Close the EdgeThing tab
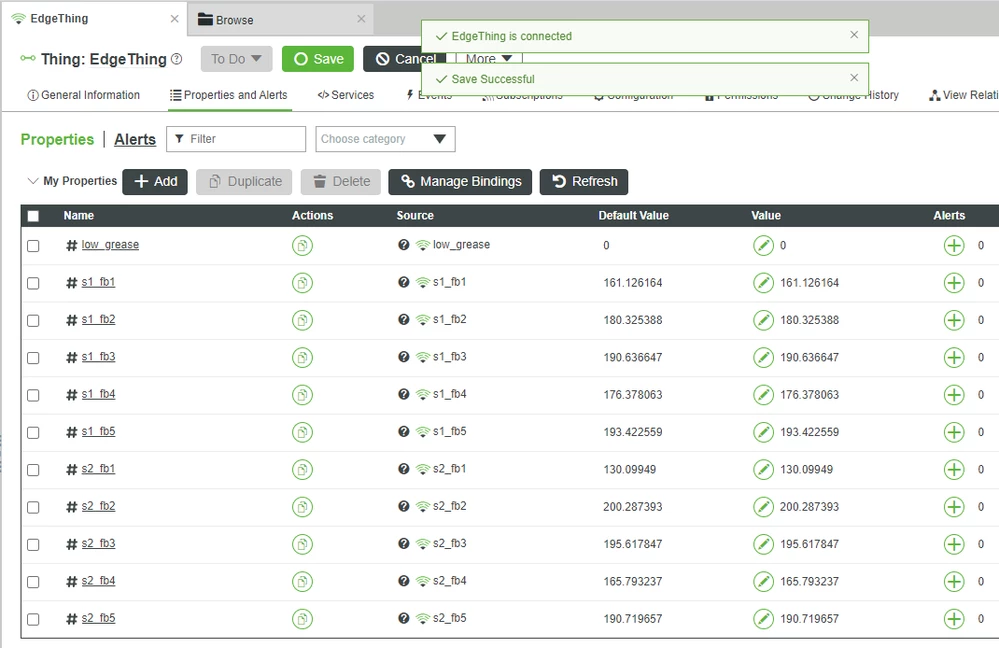The height and width of the screenshot is (648, 999). click(x=174, y=19)
